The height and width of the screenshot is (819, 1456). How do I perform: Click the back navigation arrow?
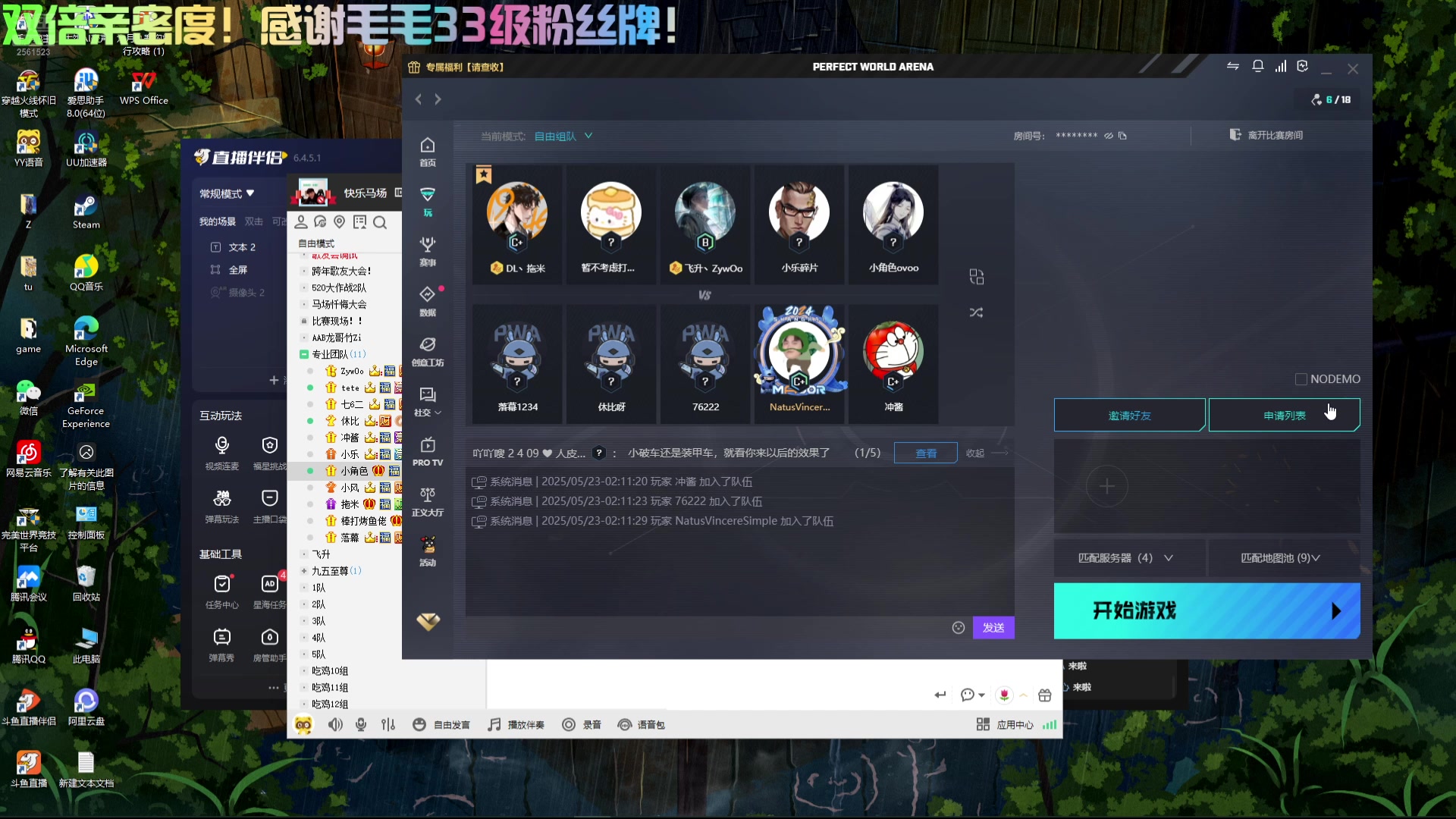point(419,99)
